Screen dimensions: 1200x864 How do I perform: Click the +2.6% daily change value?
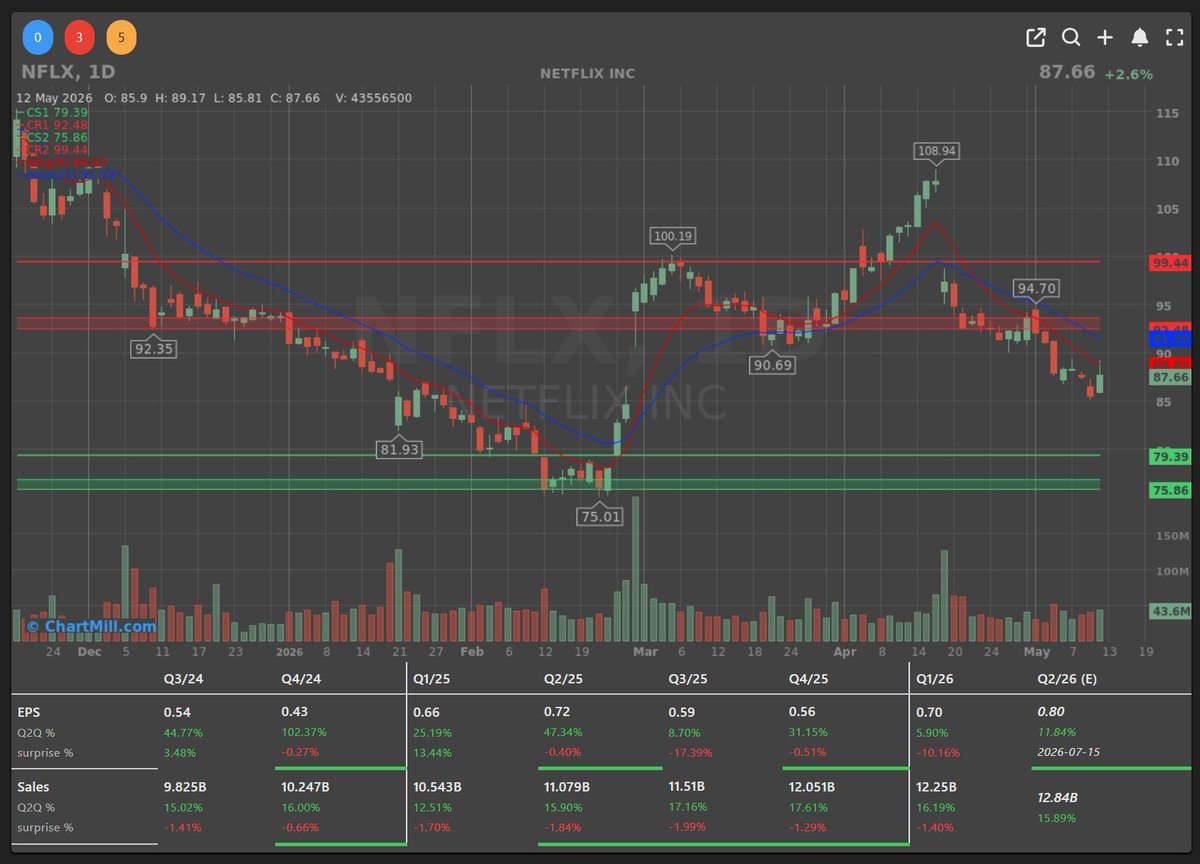click(1128, 74)
